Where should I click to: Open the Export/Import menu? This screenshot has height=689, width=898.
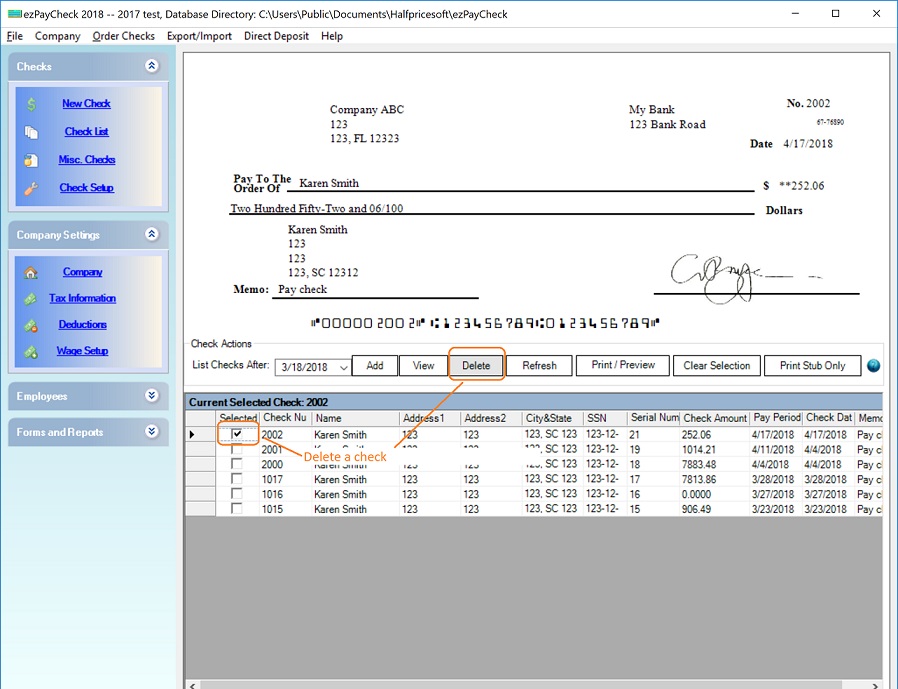(x=199, y=36)
